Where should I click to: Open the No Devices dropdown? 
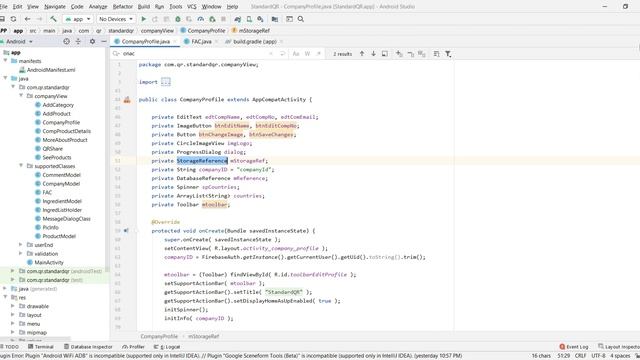pos(116,19)
